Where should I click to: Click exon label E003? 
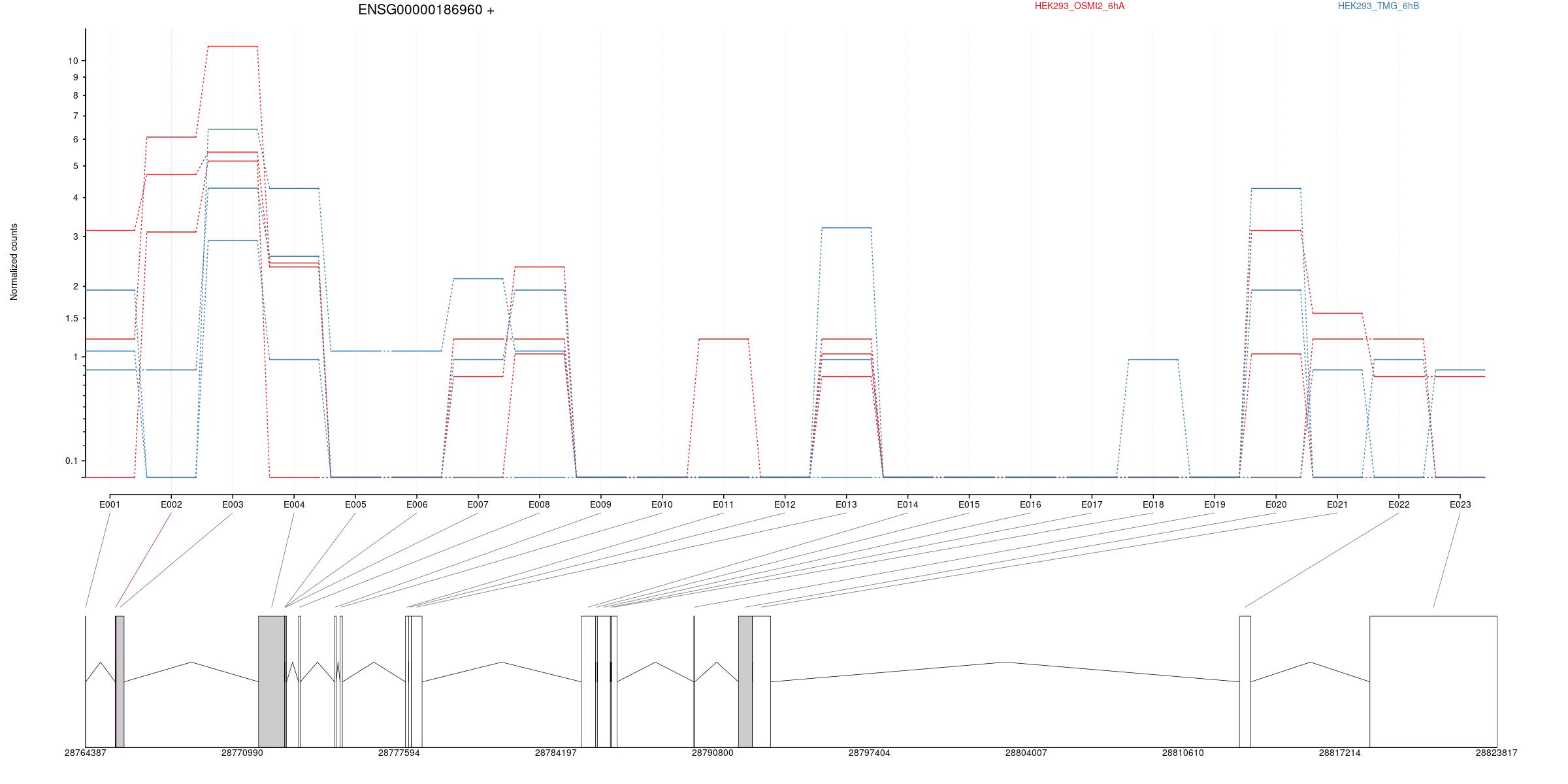tap(233, 504)
